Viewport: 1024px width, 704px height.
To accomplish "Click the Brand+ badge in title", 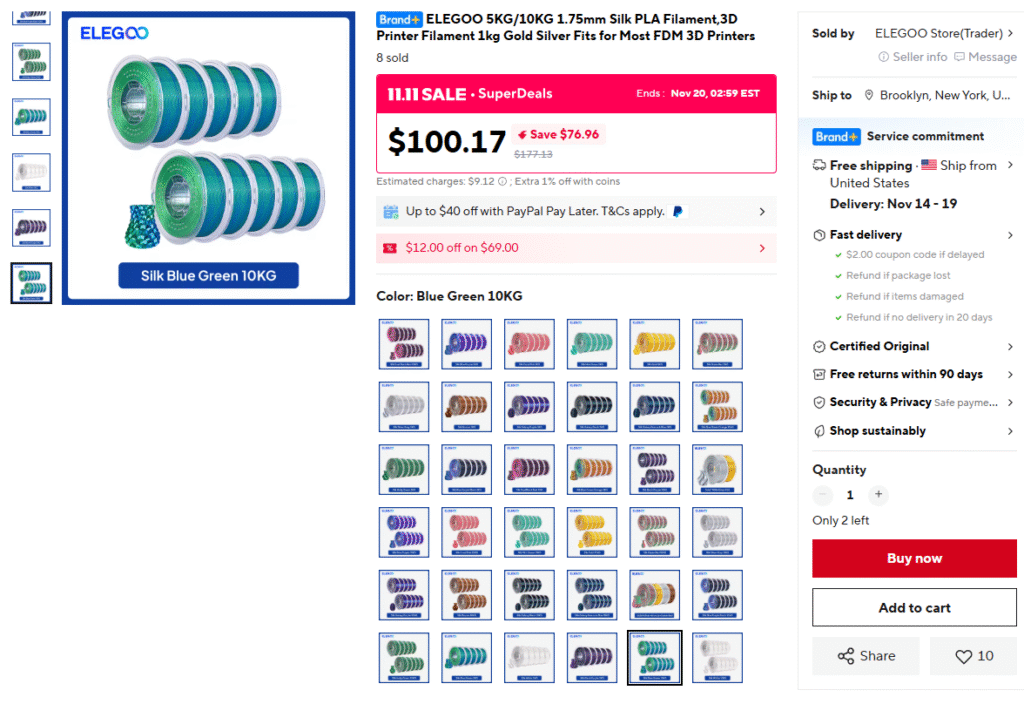I will click(399, 19).
